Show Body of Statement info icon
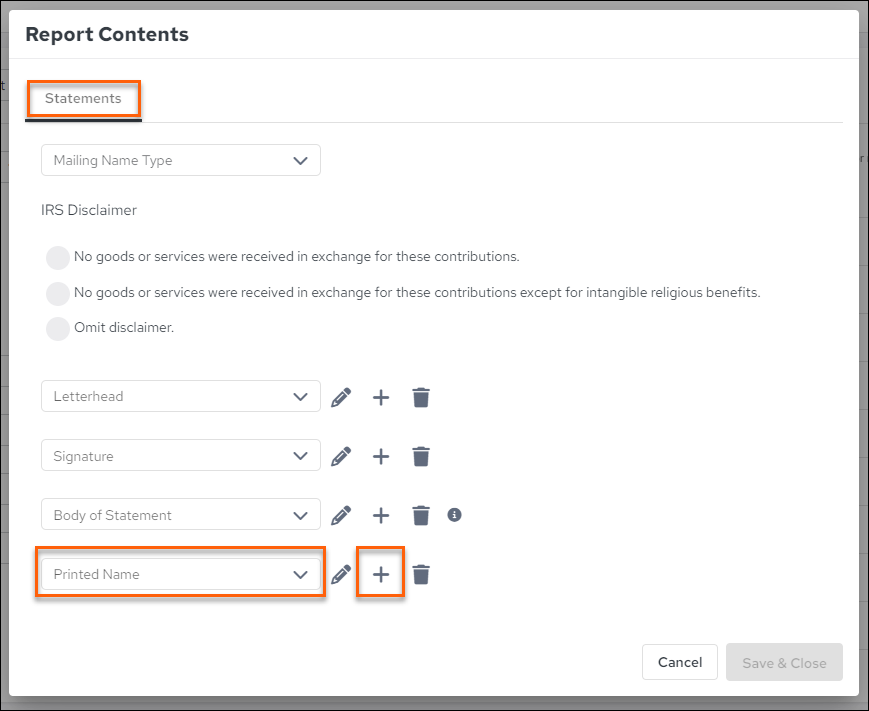Viewport: 869px width, 711px height. (x=454, y=515)
